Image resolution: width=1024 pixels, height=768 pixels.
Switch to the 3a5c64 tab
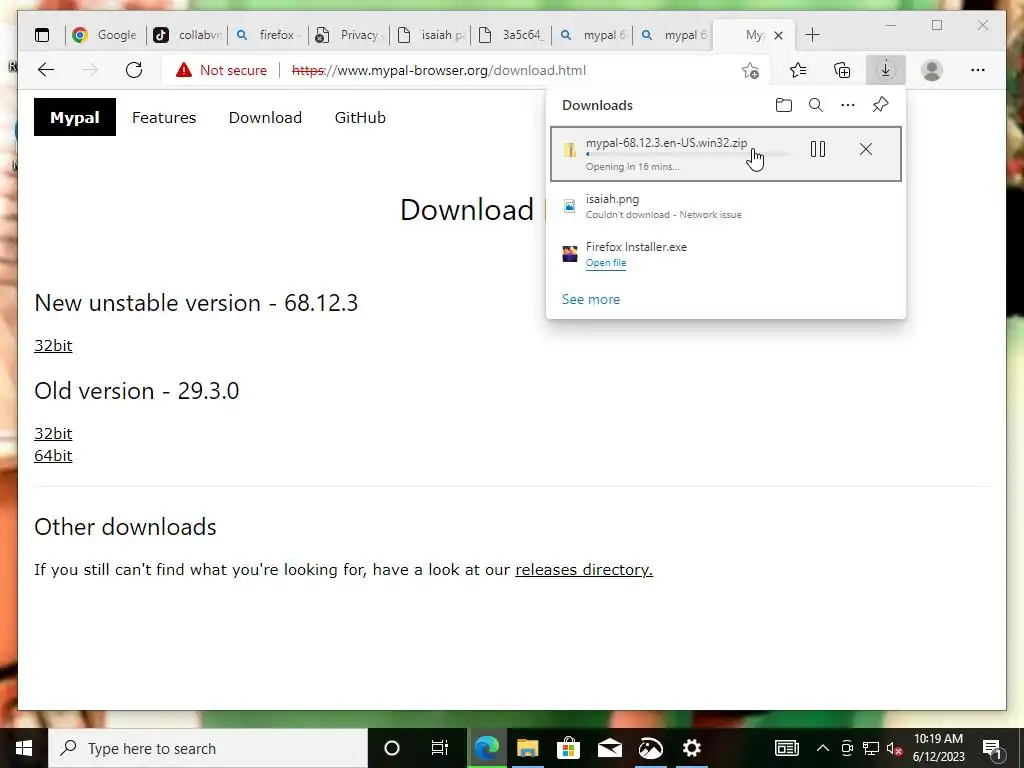coord(511,35)
